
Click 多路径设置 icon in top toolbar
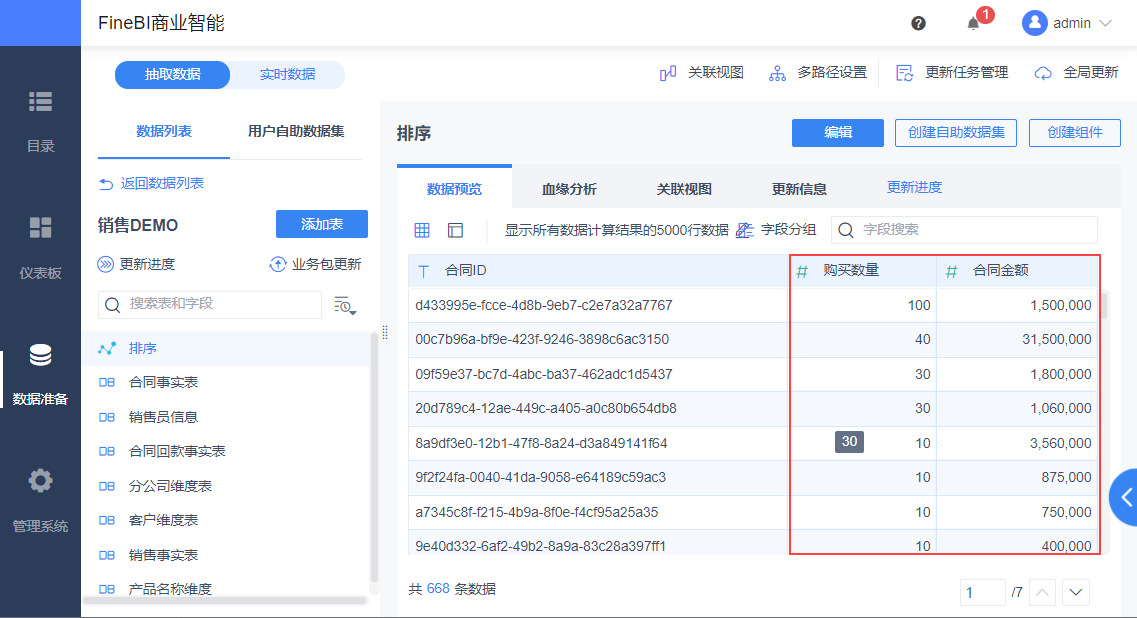(777, 73)
